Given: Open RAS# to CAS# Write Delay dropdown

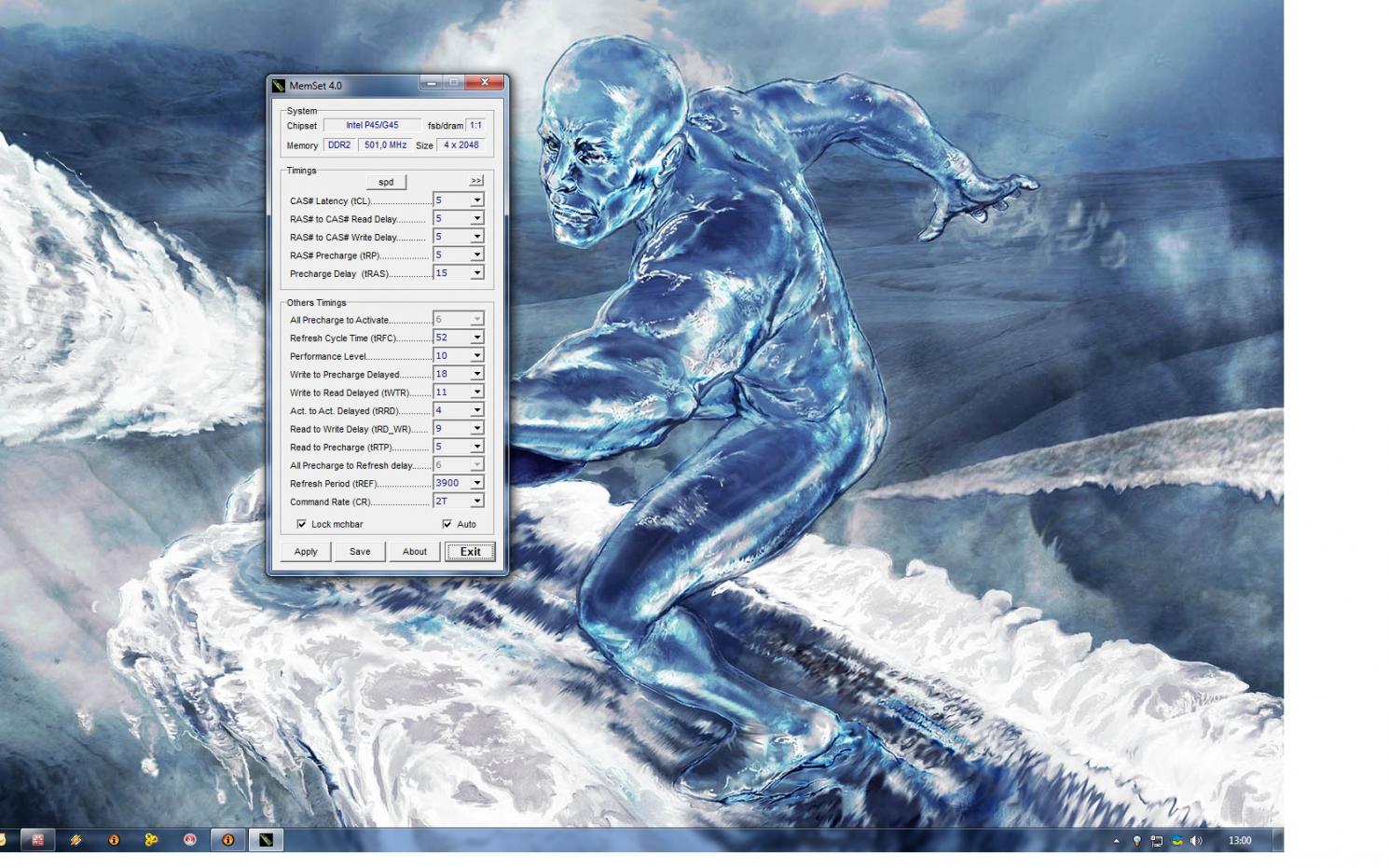Looking at the screenshot, I should (x=477, y=237).
